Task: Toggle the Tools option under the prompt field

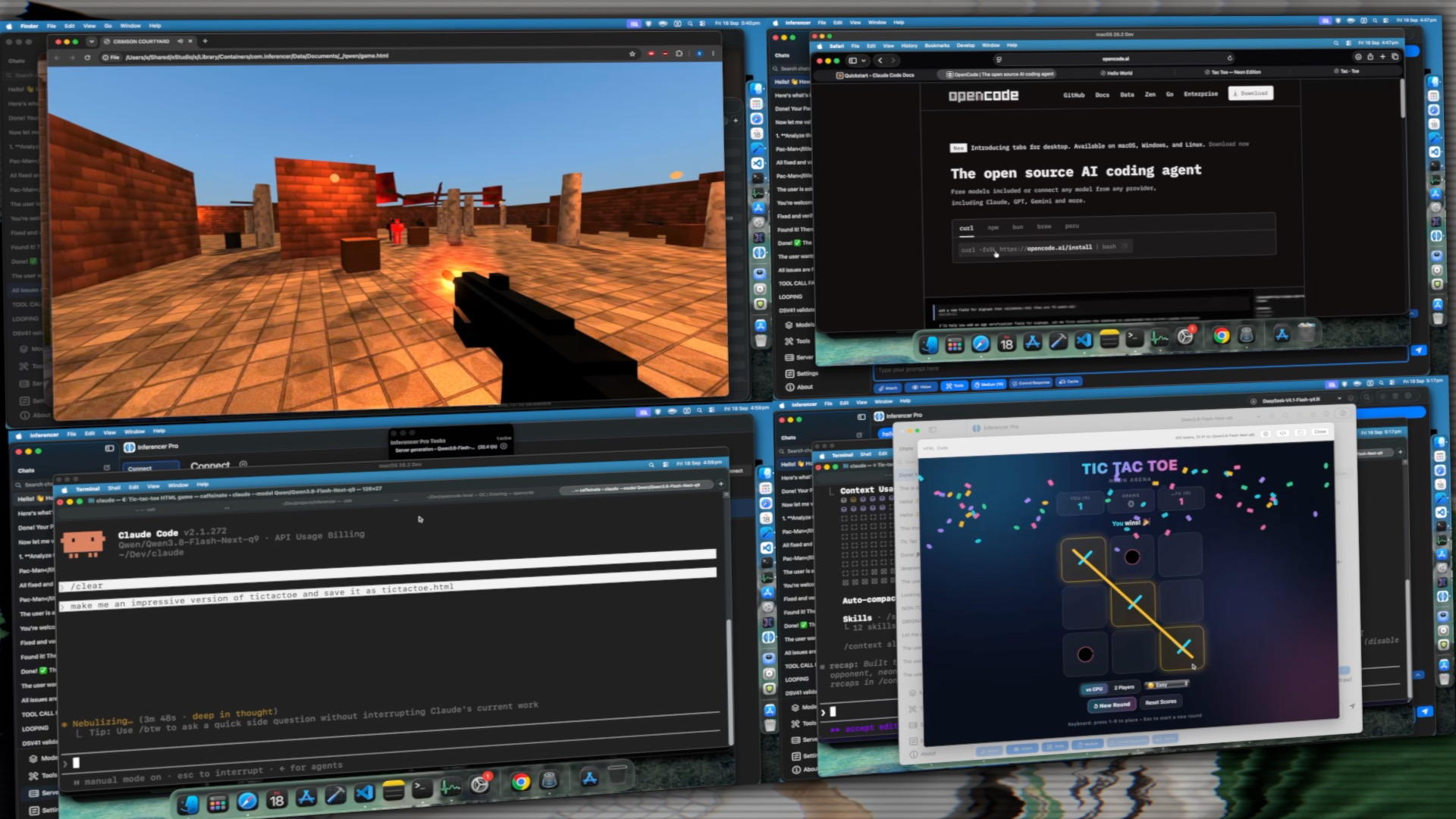Action: (x=955, y=385)
